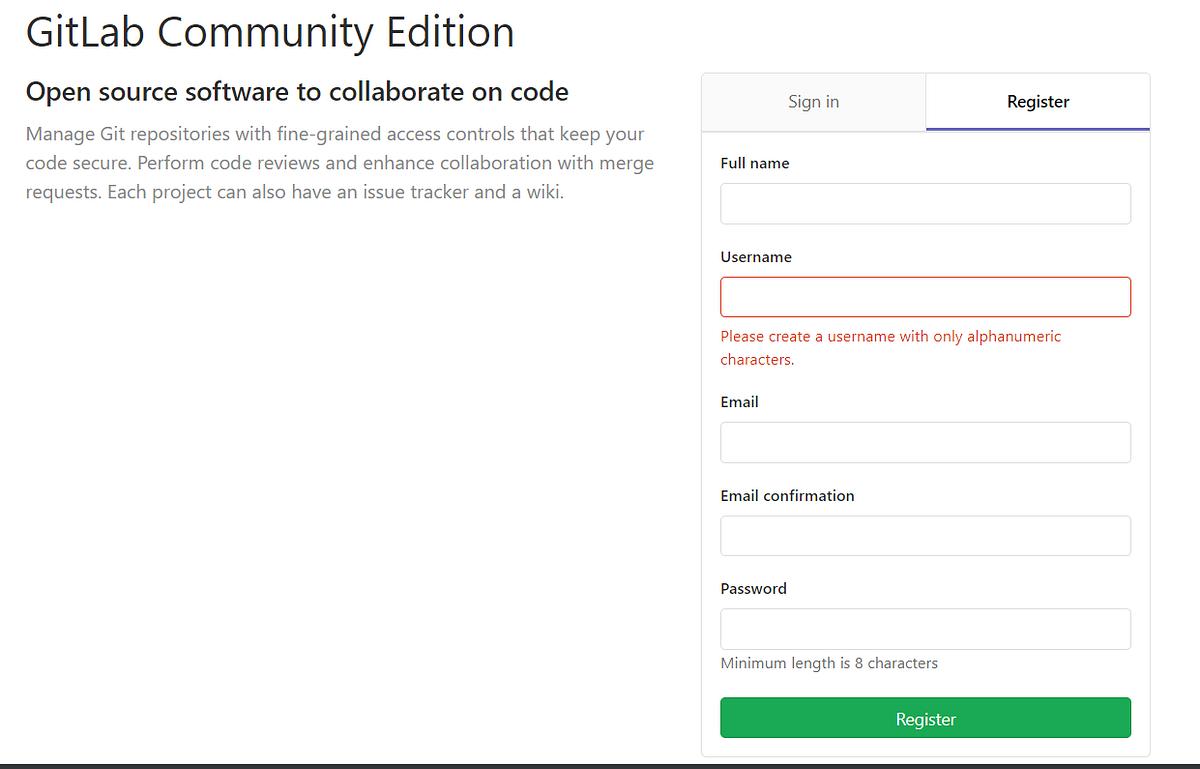Click the "Open source software" subheading
Screen dimensions: 1200x769
tap(297, 93)
